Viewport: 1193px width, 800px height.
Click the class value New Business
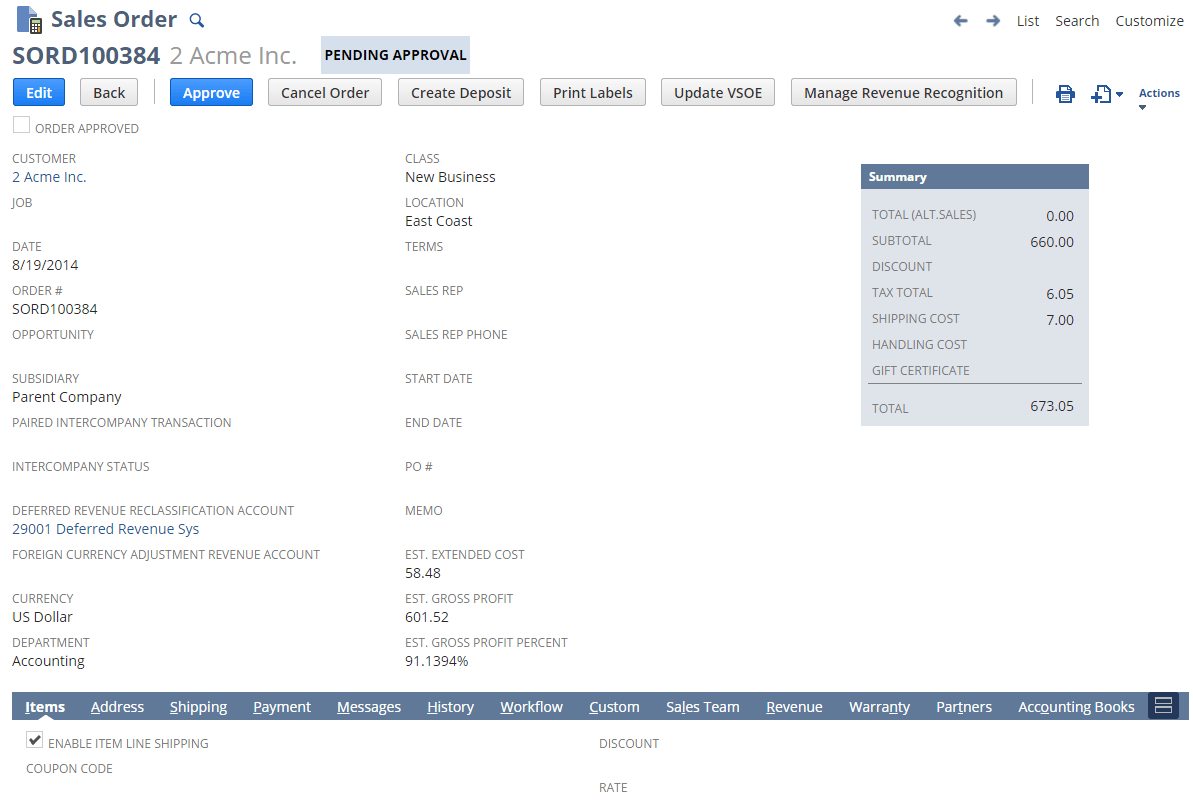[450, 177]
